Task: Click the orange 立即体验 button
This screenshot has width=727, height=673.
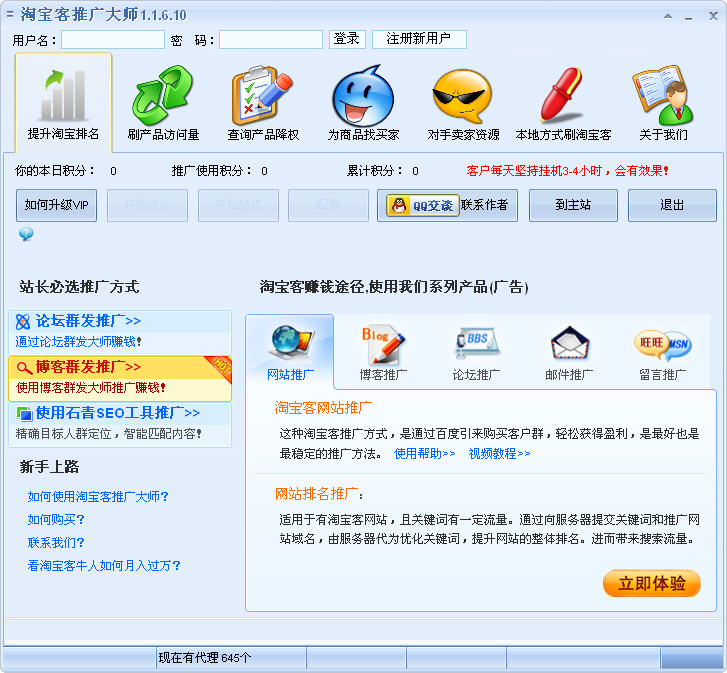Action: (651, 583)
